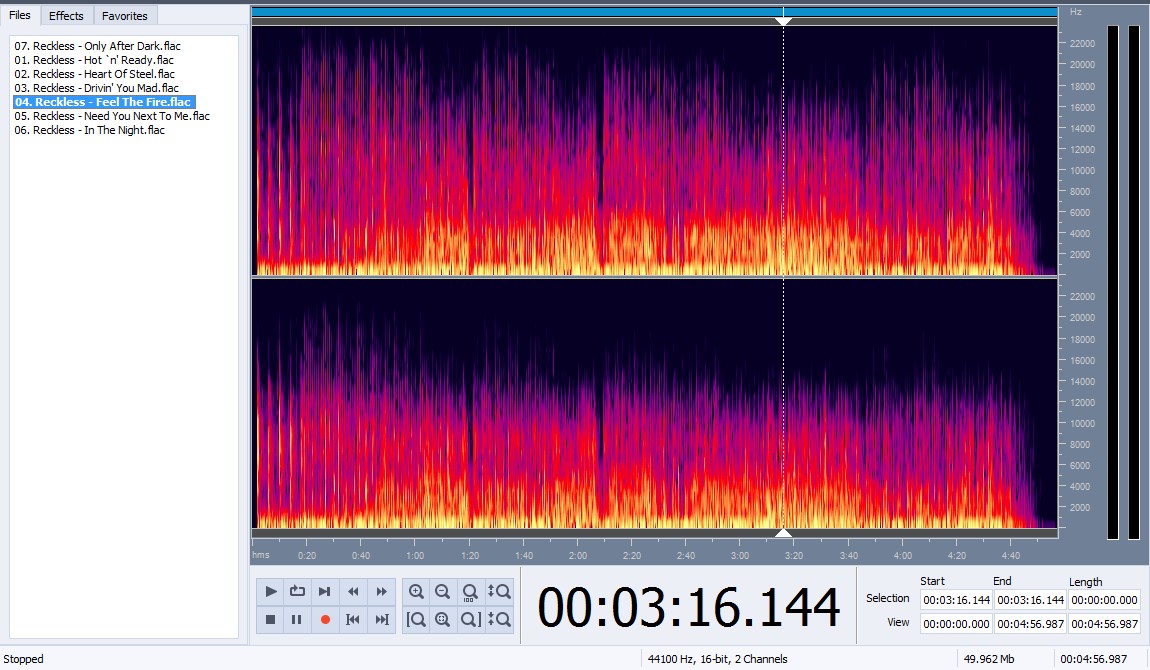The height and width of the screenshot is (670, 1150).
Task: Edit the View Start time field
Action: click(x=956, y=624)
